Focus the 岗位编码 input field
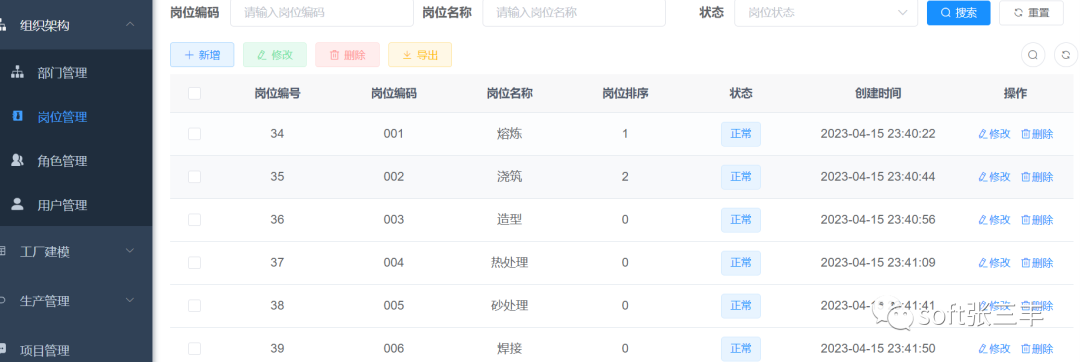The height and width of the screenshot is (362, 1080). click(322, 12)
